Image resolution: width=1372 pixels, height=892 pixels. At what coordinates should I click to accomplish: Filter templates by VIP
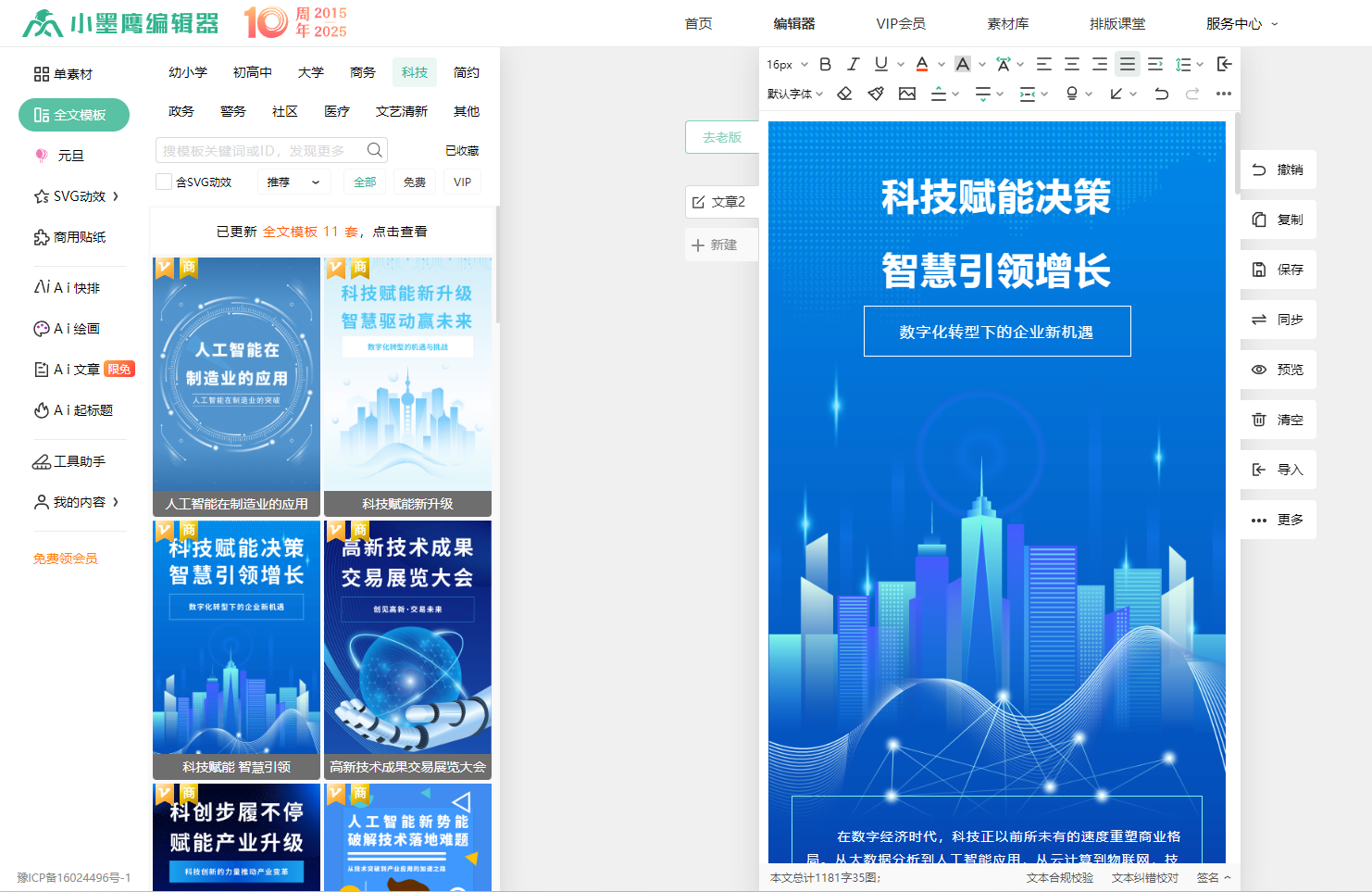462,182
